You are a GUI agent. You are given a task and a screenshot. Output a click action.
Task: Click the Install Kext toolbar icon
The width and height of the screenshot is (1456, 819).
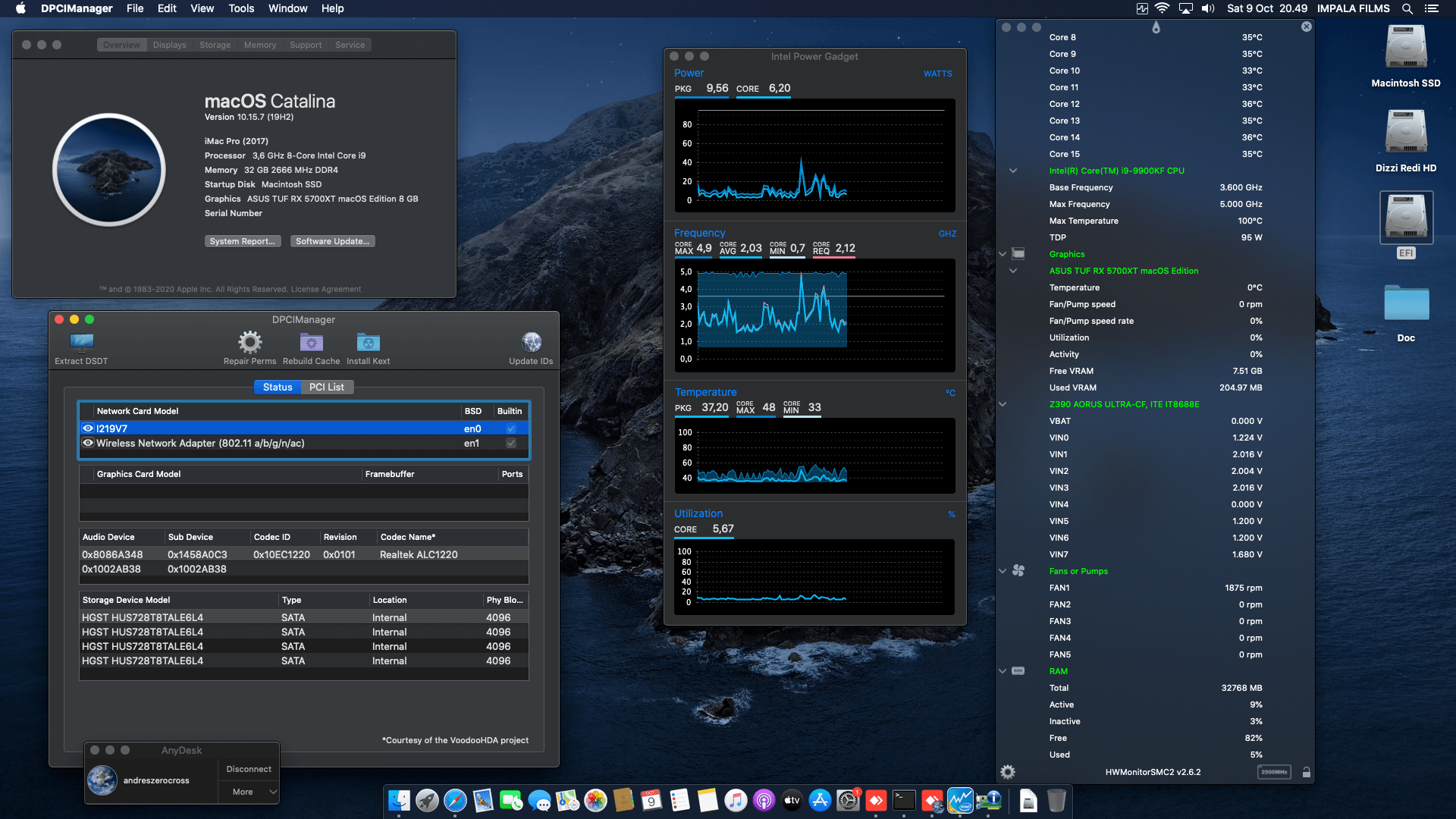[368, 343]
